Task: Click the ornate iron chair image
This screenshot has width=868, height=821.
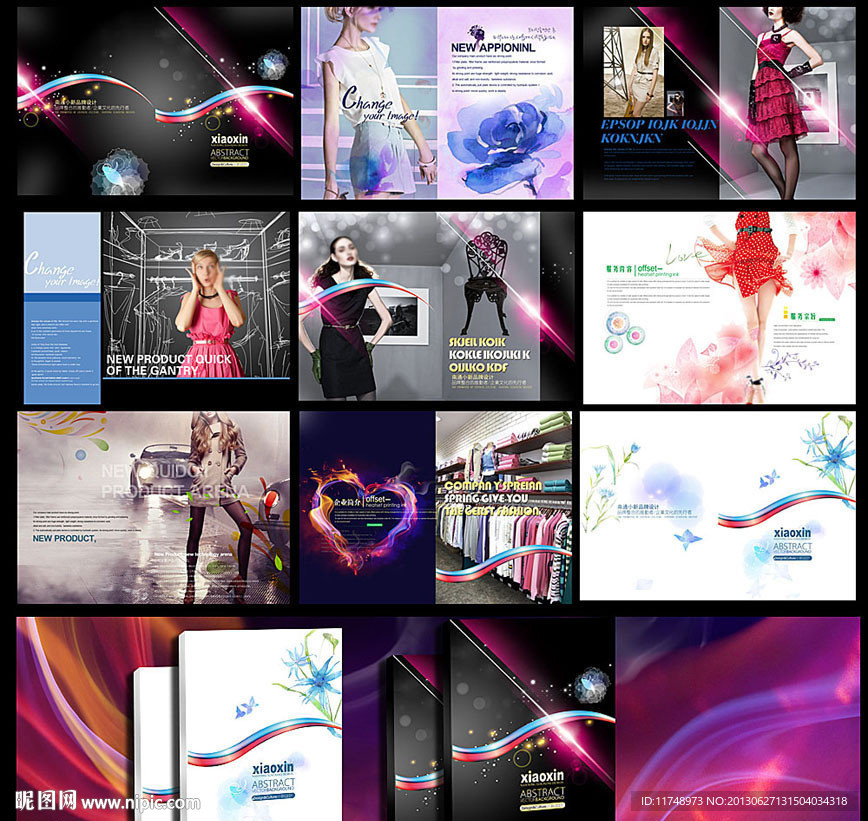Action: pos(487,283)
